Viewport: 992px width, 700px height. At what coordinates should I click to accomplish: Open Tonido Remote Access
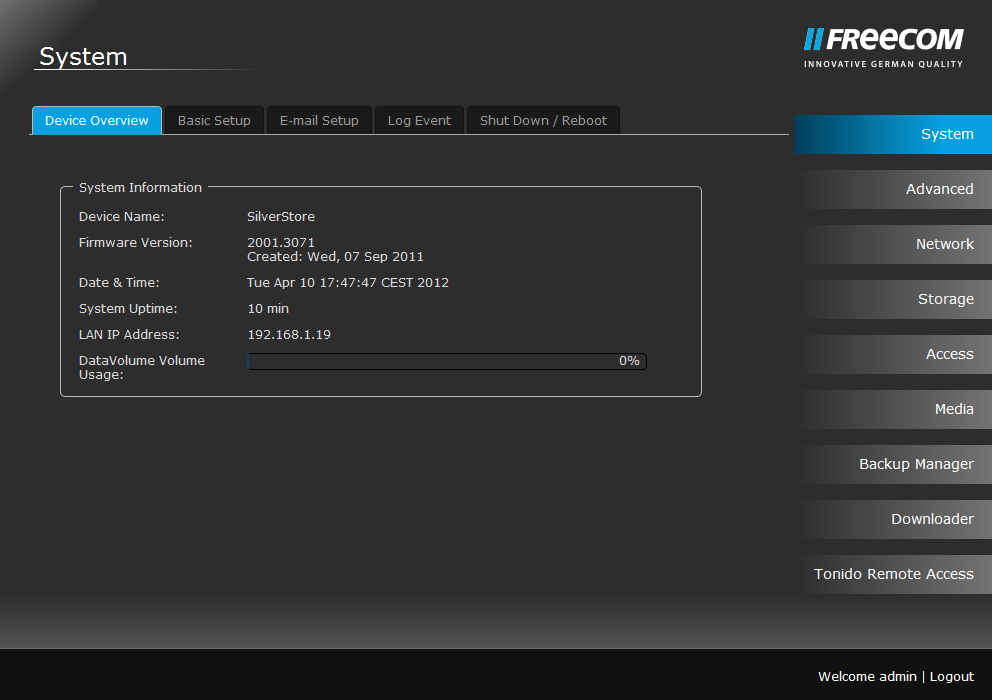893,575
